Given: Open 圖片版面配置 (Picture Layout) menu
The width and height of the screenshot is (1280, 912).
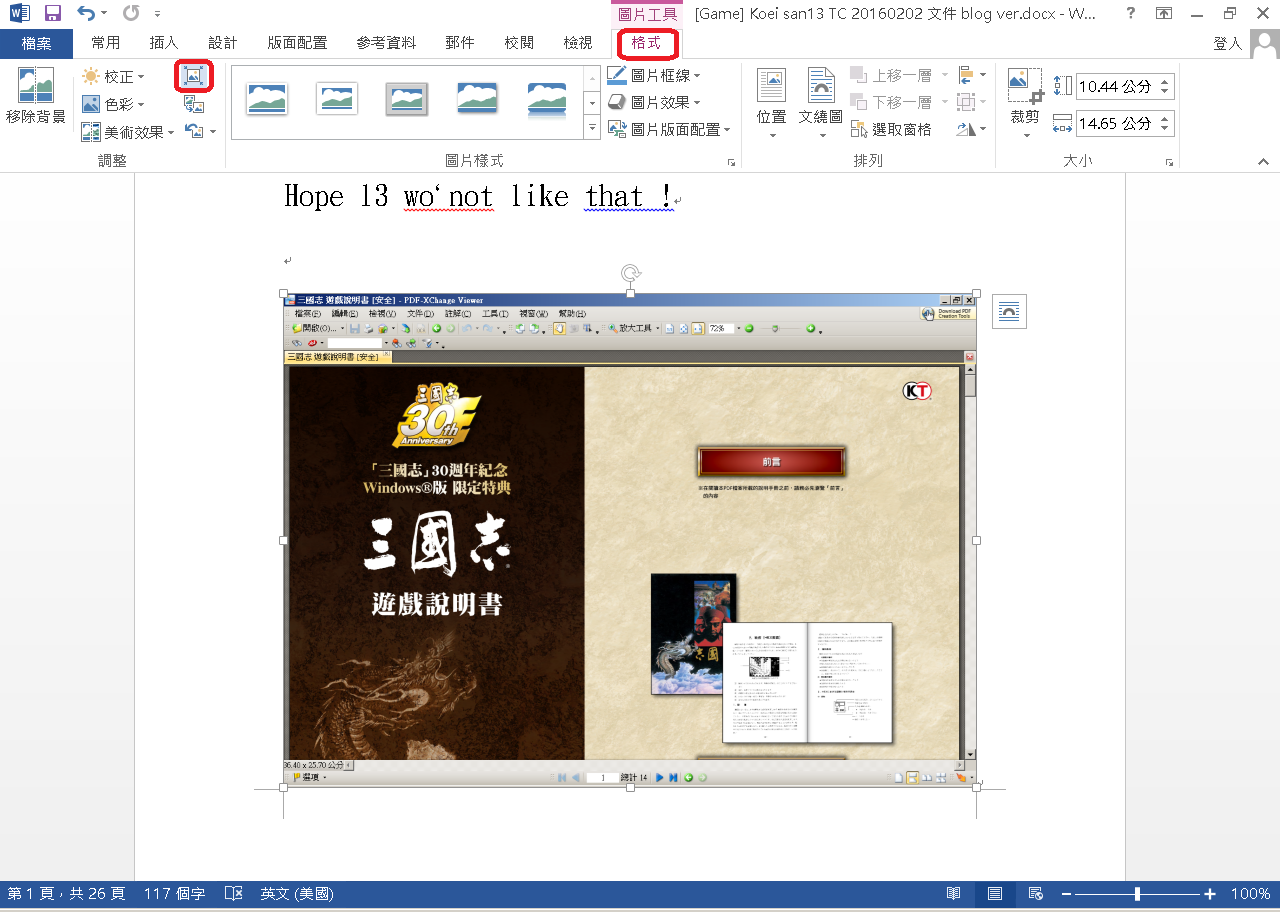Looking at the screenshot, I should point(669,129).
